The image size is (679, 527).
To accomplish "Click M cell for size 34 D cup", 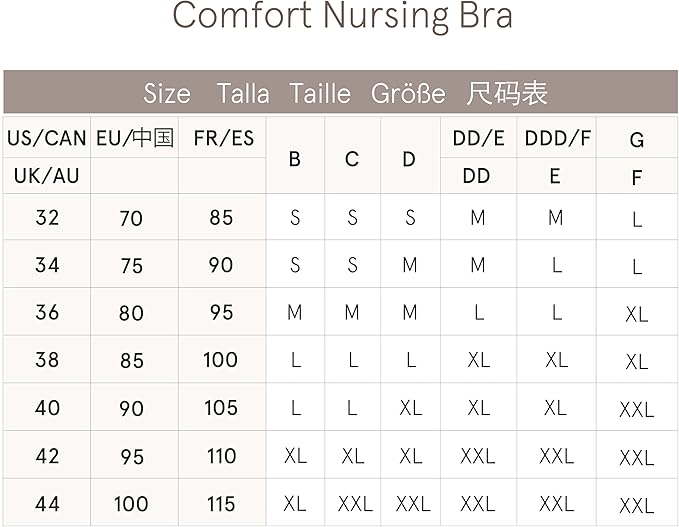I will [x=410, y=265].
